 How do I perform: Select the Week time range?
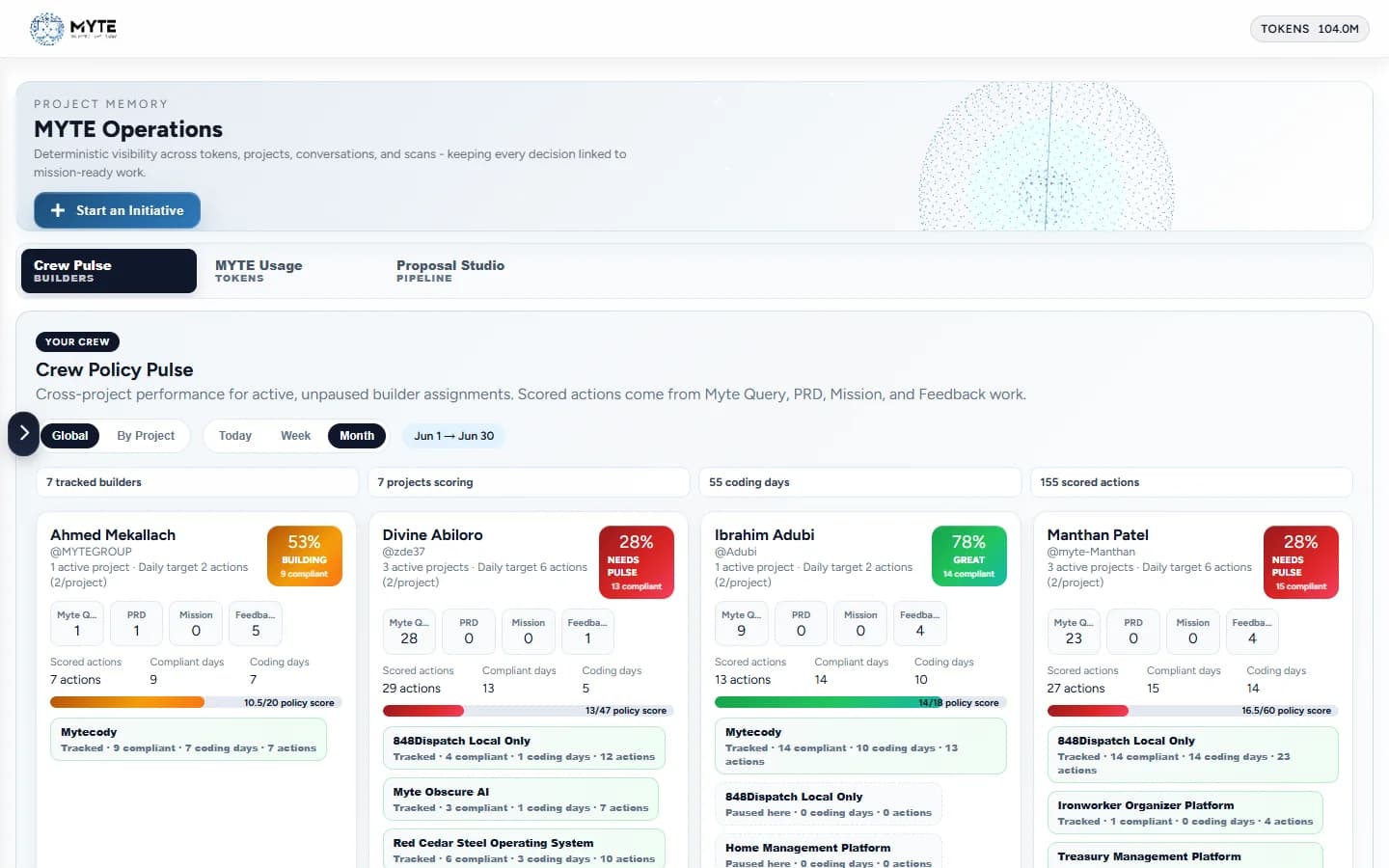295,436
